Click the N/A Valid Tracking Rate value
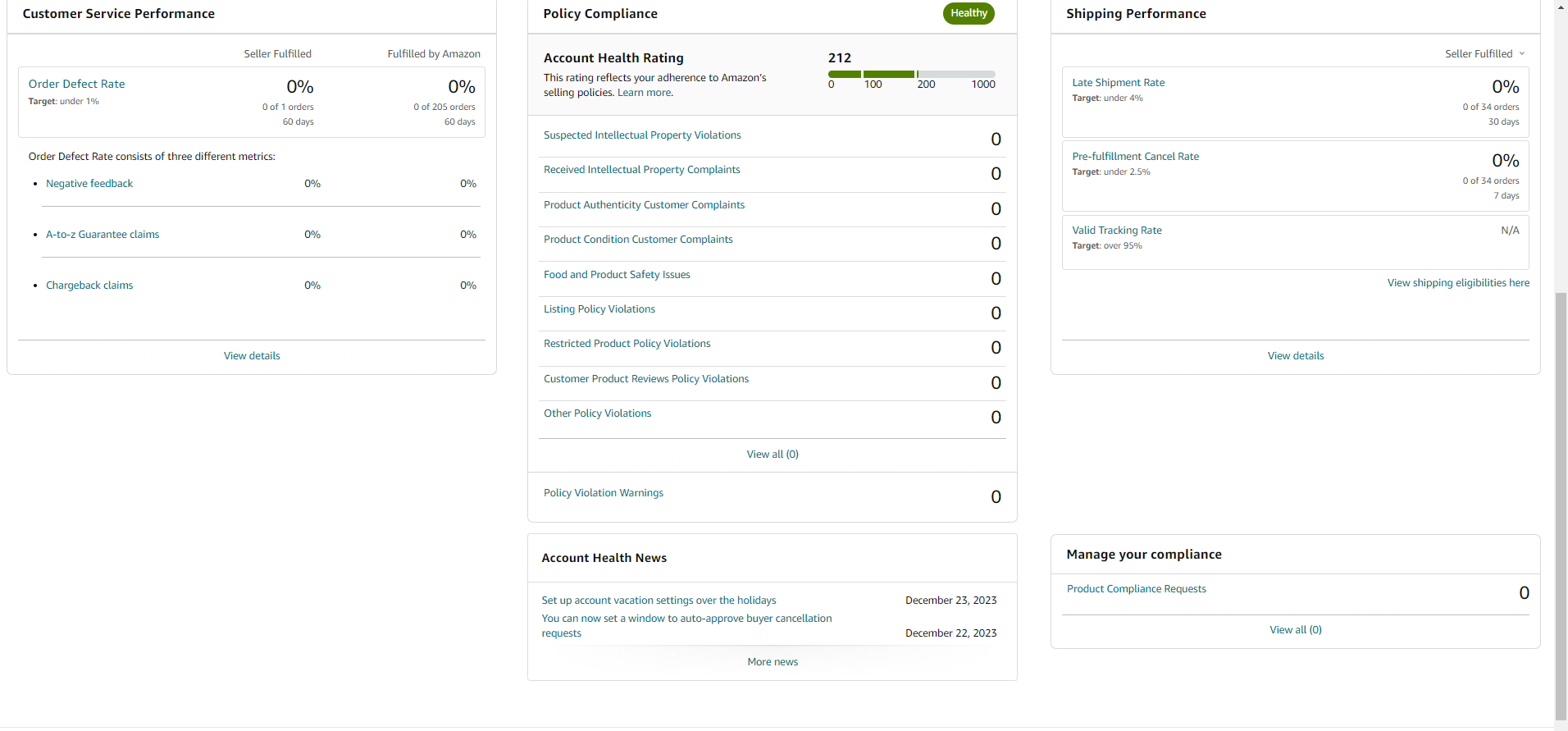This screenshot has width=1568, height=731. coord(1510,231)
